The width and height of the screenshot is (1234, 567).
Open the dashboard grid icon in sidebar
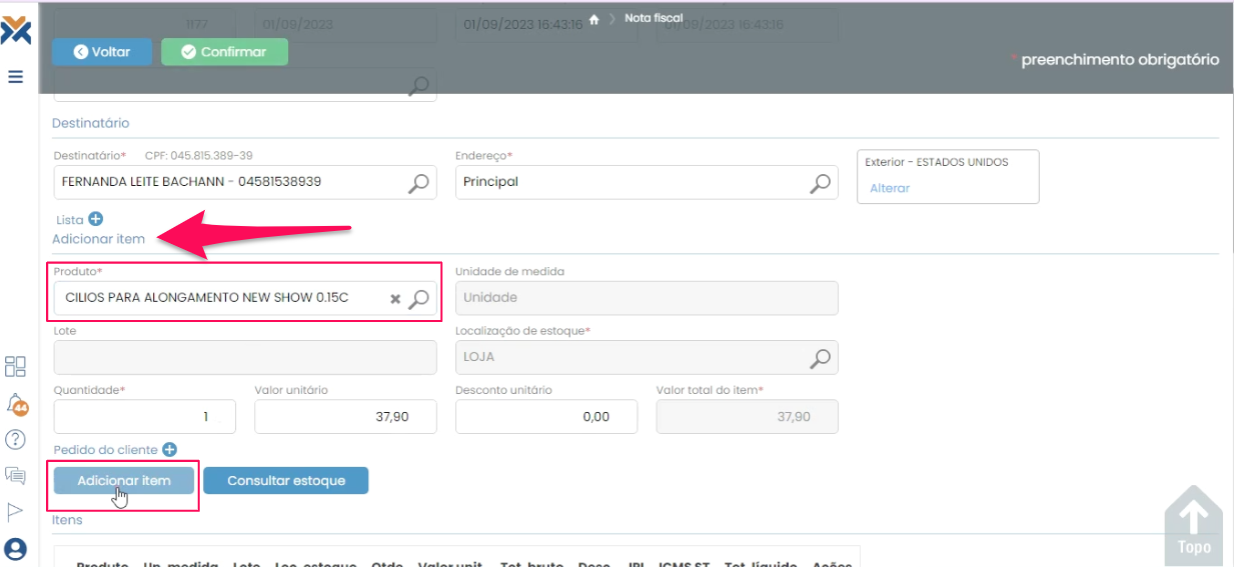click(15, 366)
